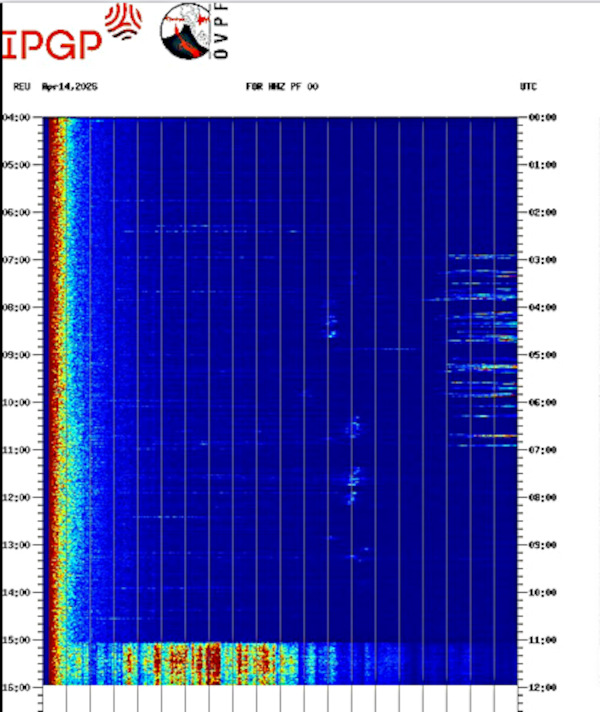Image resolution: width=600 pixels, height=712 pixels.
Task: Click the REU timezone label
Action: click(x=21, y=87)
